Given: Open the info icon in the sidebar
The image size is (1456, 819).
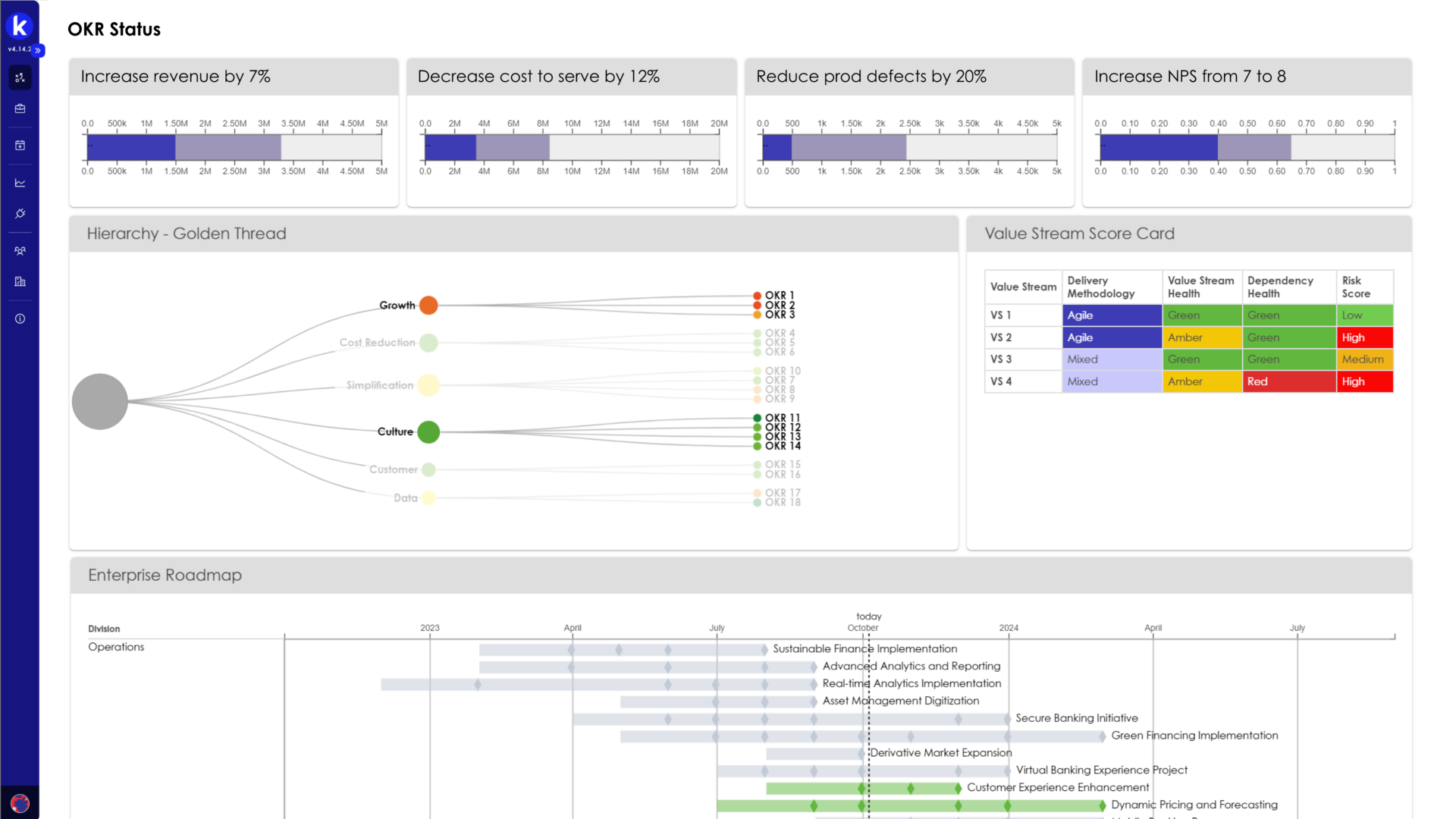Looking at the screenshot, I should click(20, 318).
